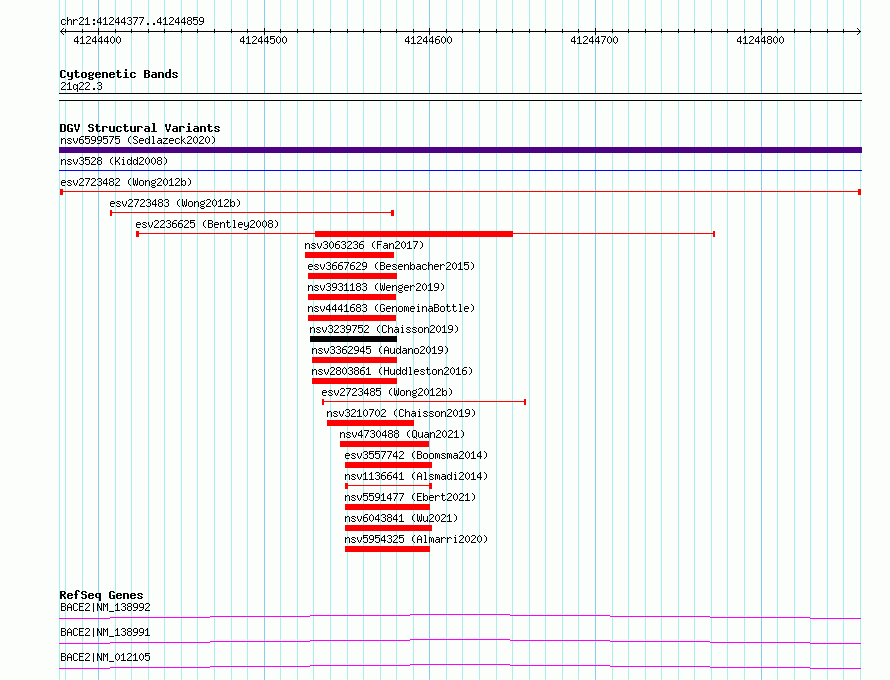Image resolution: width=890 pixels, height=680 pixels.
Task: Select esv2236625 (Bentley2008) label
Action: pos(207,224)
